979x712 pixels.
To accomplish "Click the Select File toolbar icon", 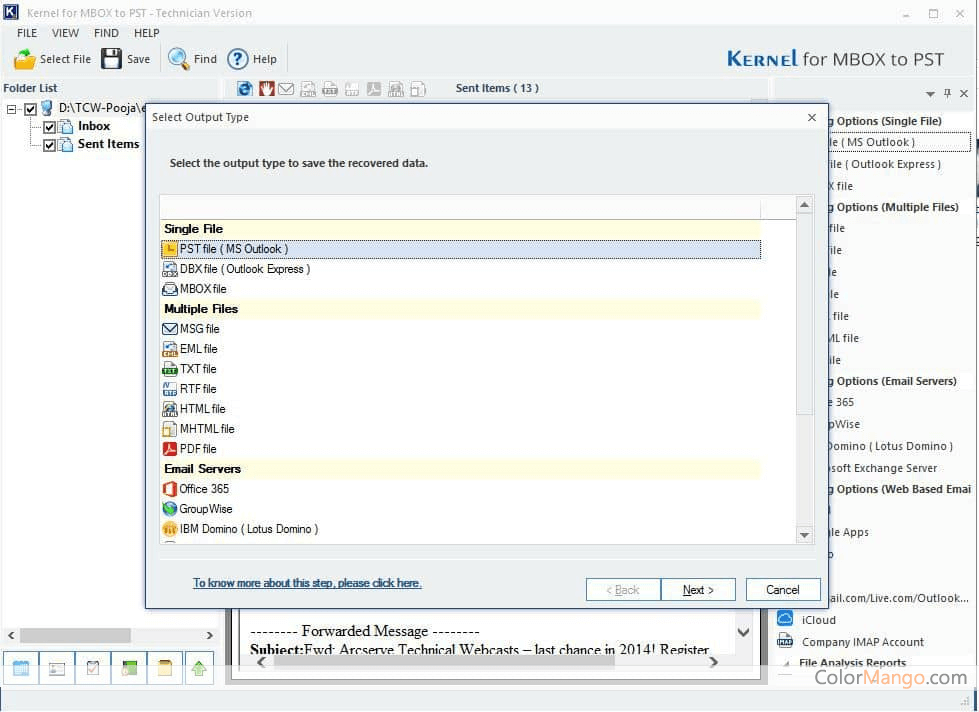I will pyautogui.click(x=25, y=59).
